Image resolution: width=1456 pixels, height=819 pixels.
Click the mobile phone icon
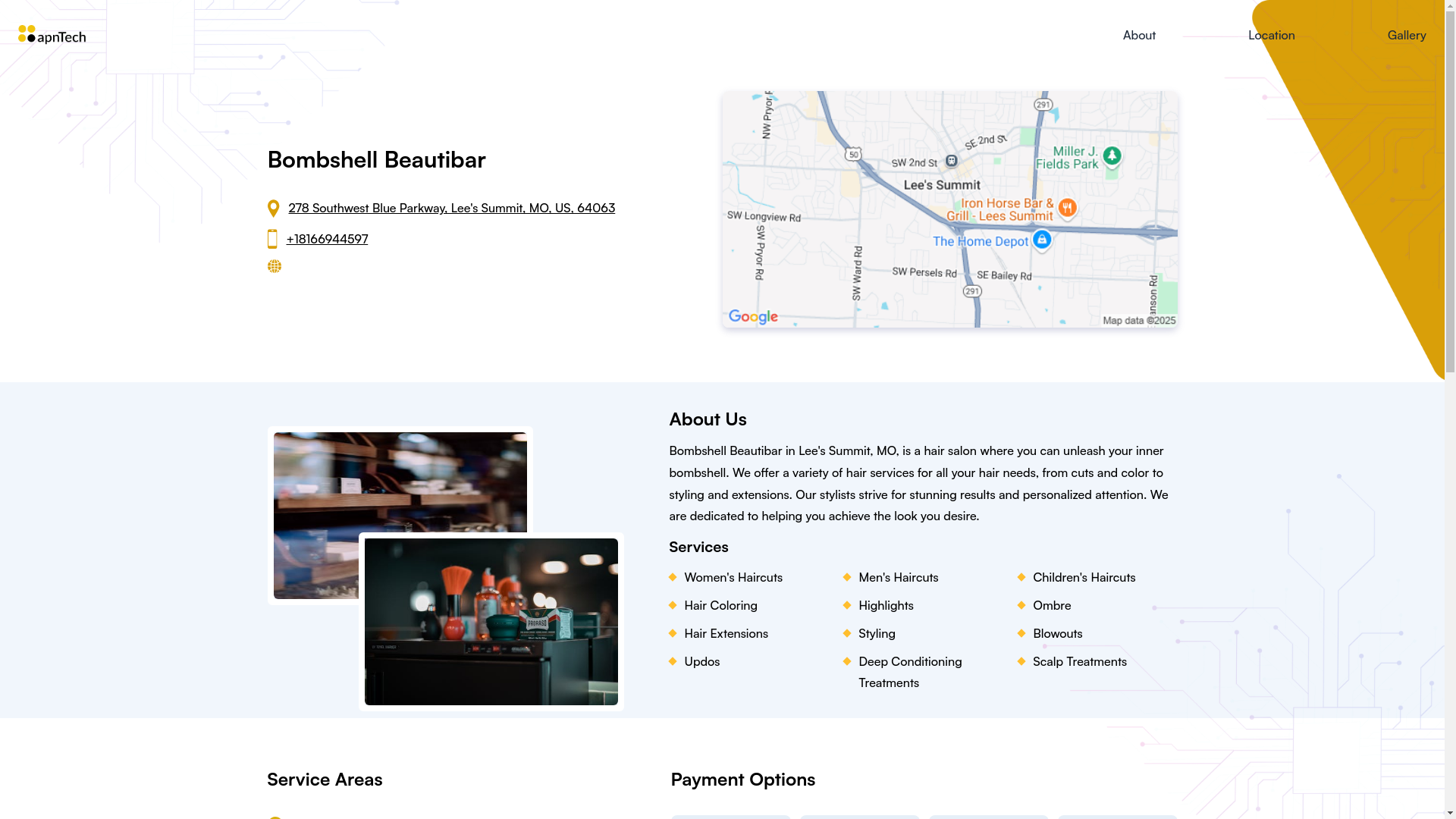click(272, 239)
